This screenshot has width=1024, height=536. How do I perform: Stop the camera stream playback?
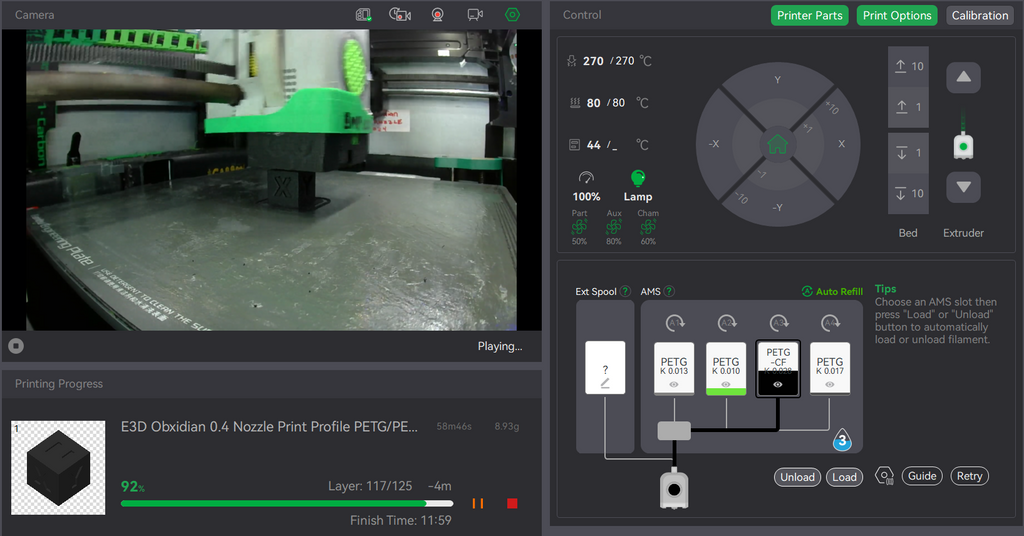point(16,346)
